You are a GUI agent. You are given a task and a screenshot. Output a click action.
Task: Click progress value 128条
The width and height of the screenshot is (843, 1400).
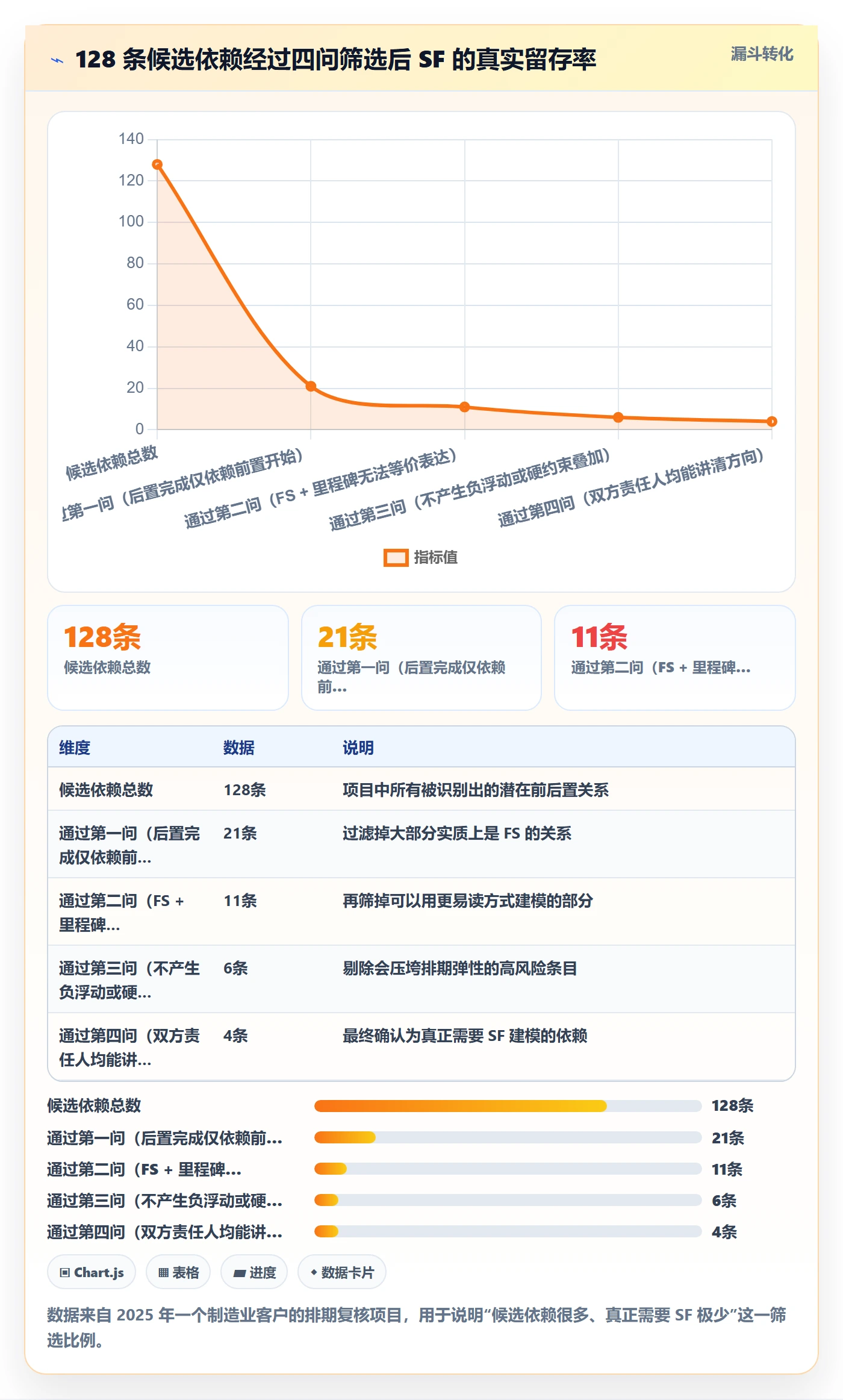point(733,1105)
